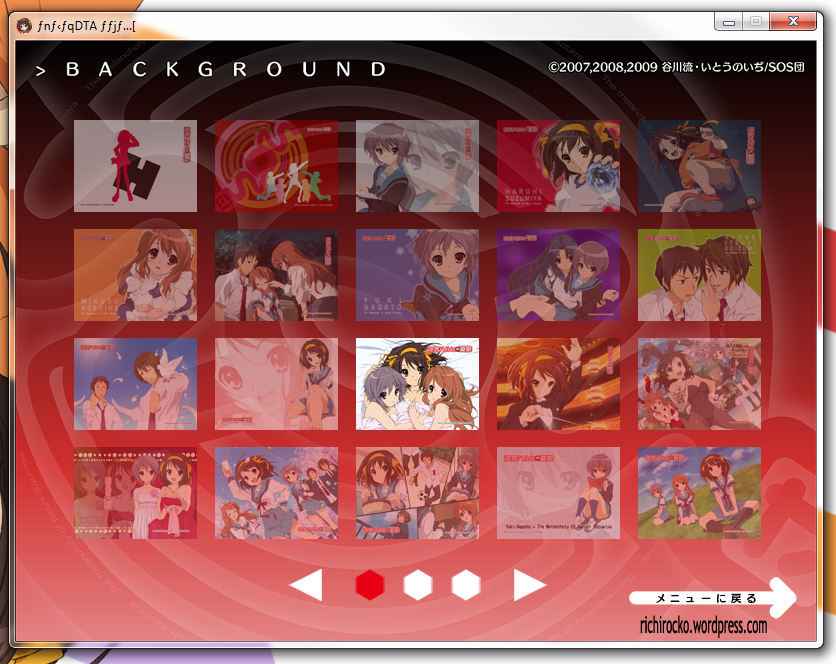
Task: Select the orange Mikuru Asahina maid wallpaper
Action: pos(135,275)
